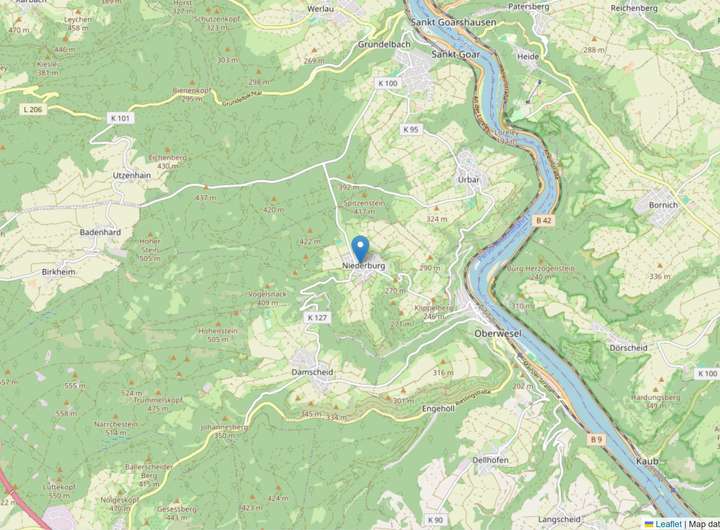Select the Sankt Goarshausen town label
This screenshot has height=530, width=720.
[x=453, y=22]
